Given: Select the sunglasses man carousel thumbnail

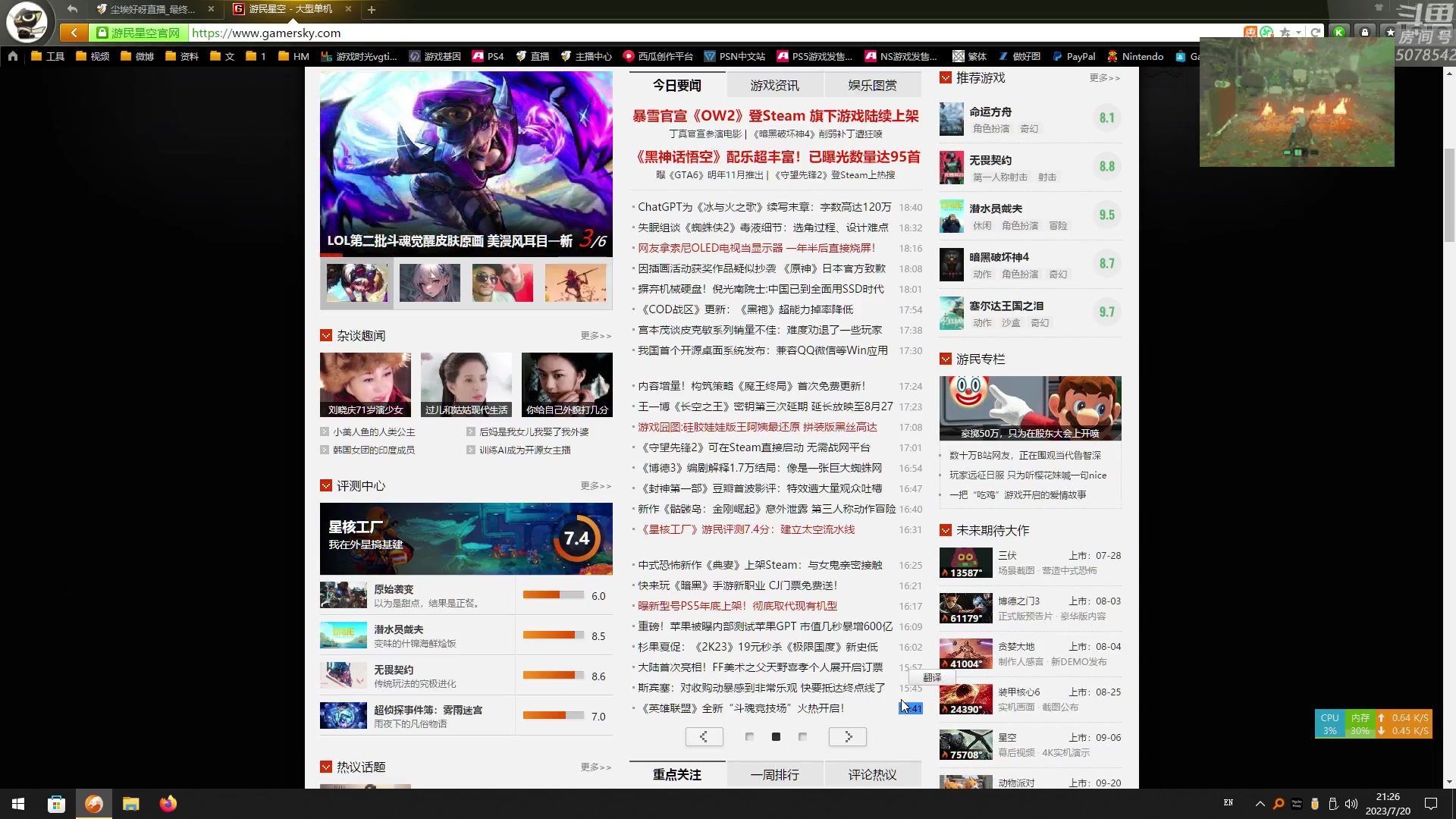Looking at the screenshot, I should (502, 283).
